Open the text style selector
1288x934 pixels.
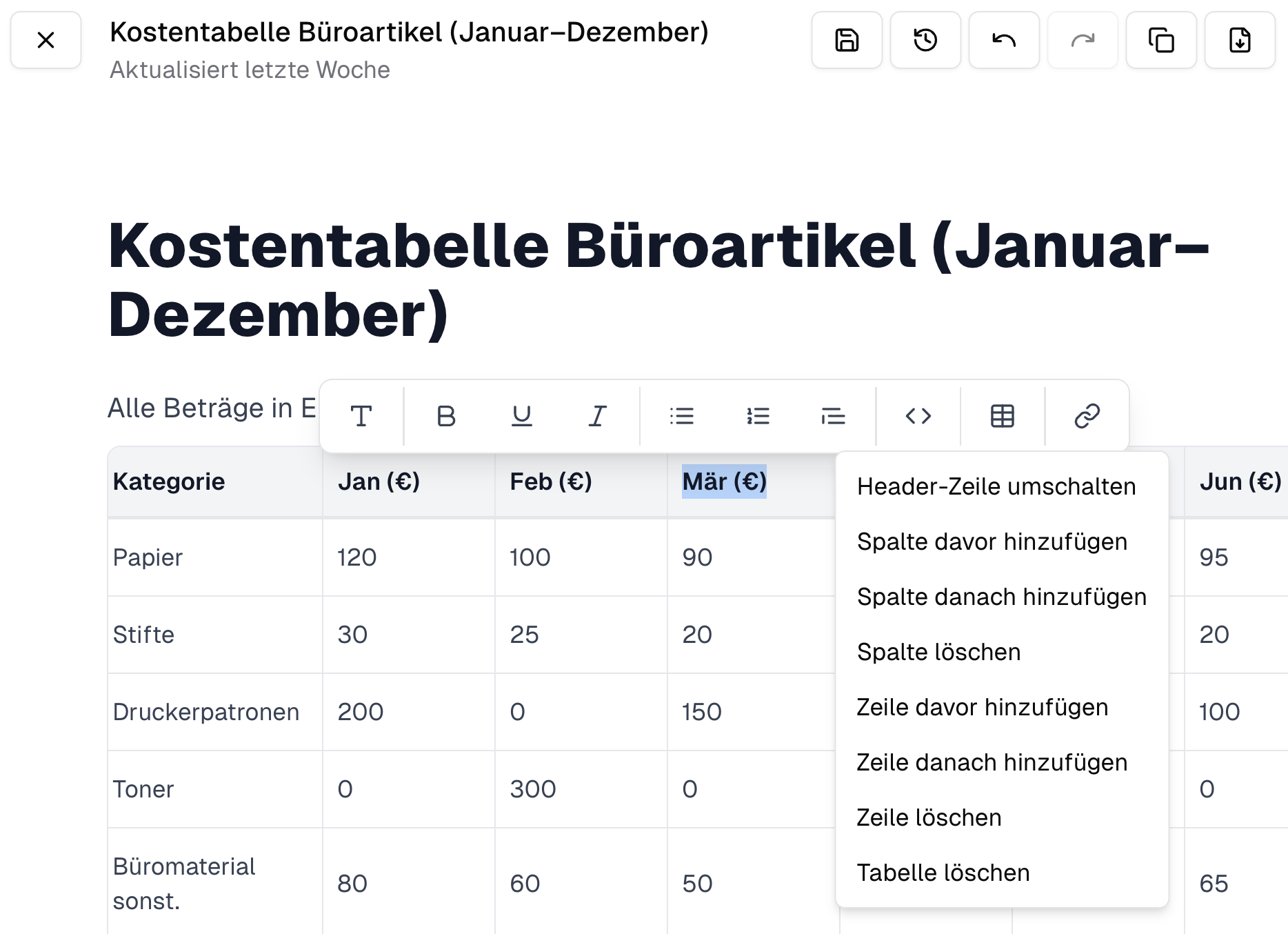pos(361,415)
